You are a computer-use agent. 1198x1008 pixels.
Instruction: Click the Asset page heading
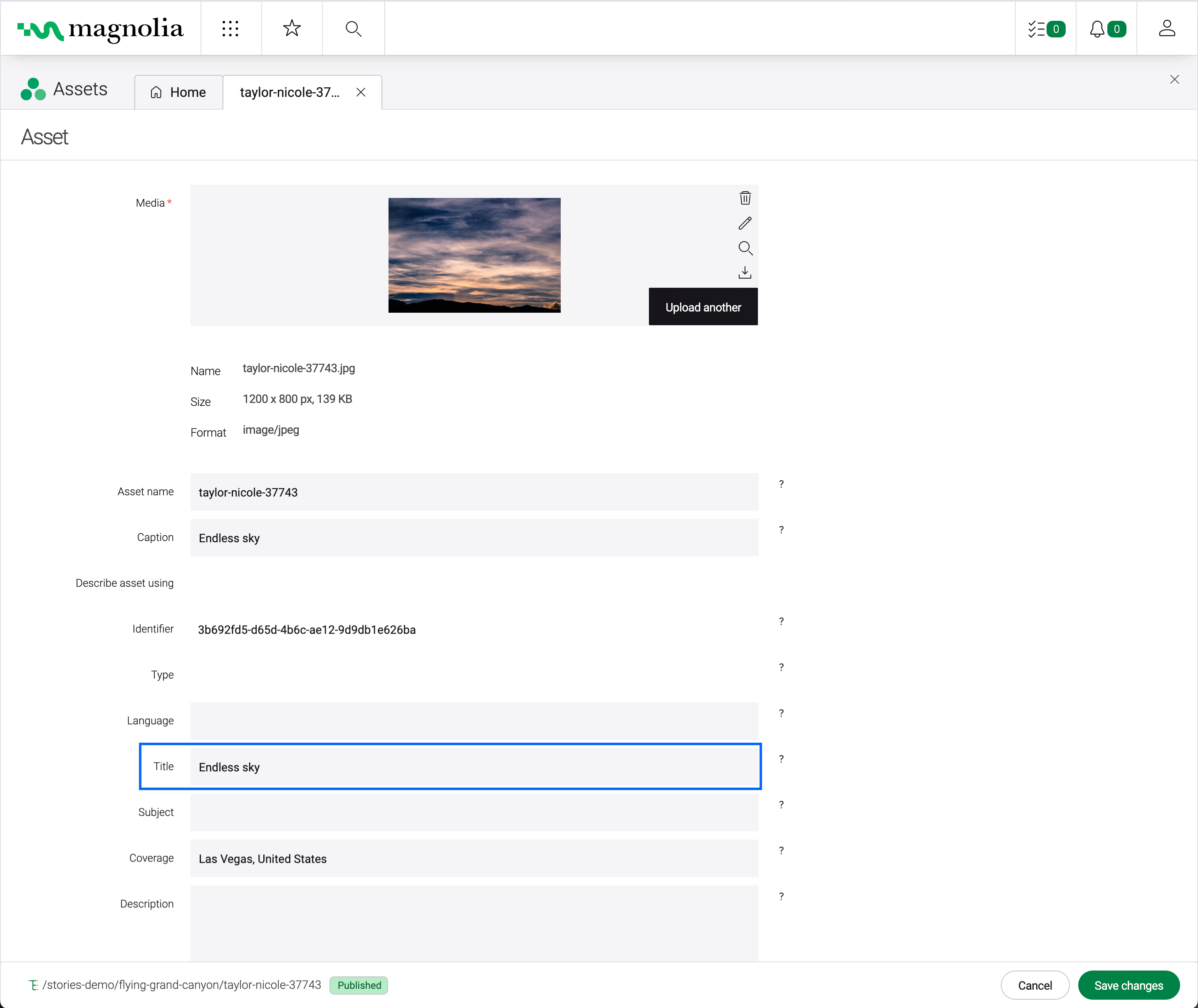pos(45,137)
